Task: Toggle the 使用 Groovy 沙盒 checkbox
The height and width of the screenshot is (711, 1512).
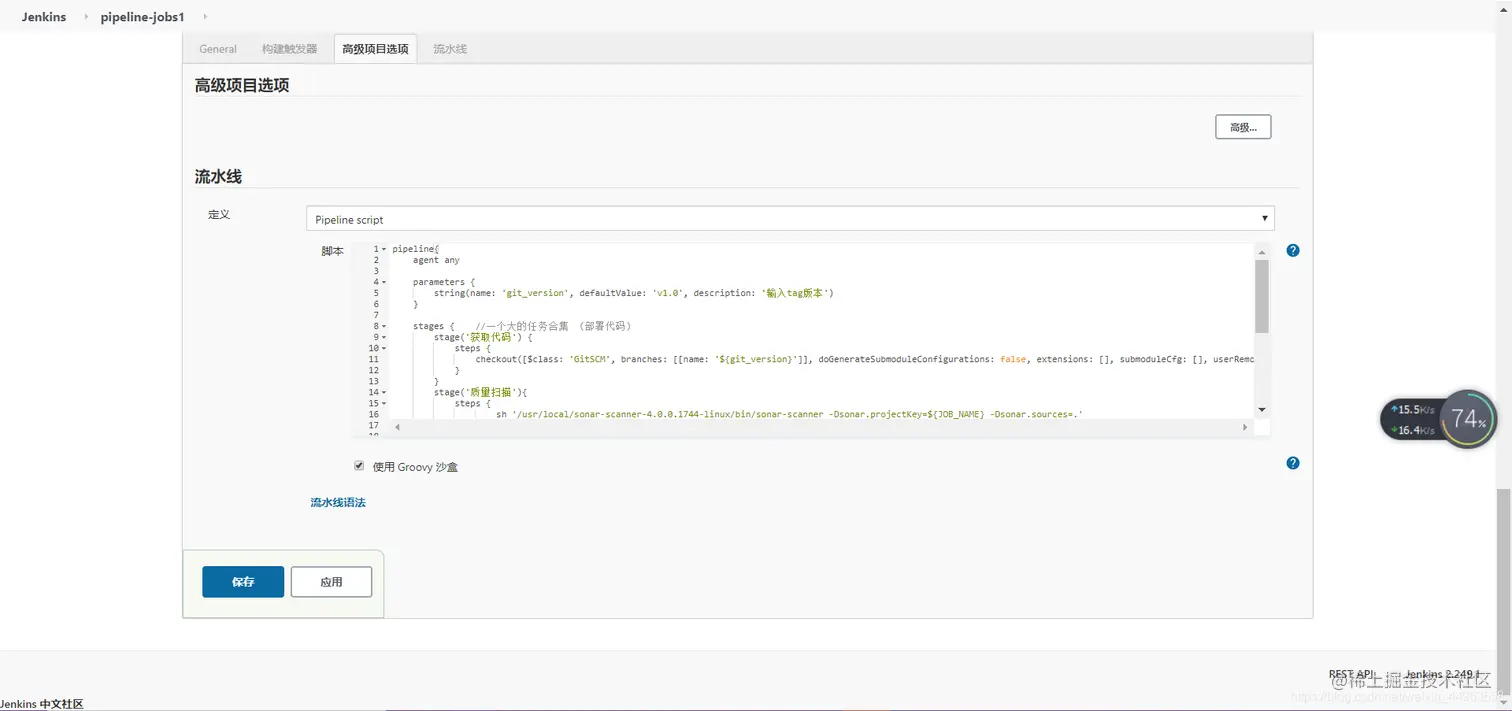Action: [x=359, y=466]
